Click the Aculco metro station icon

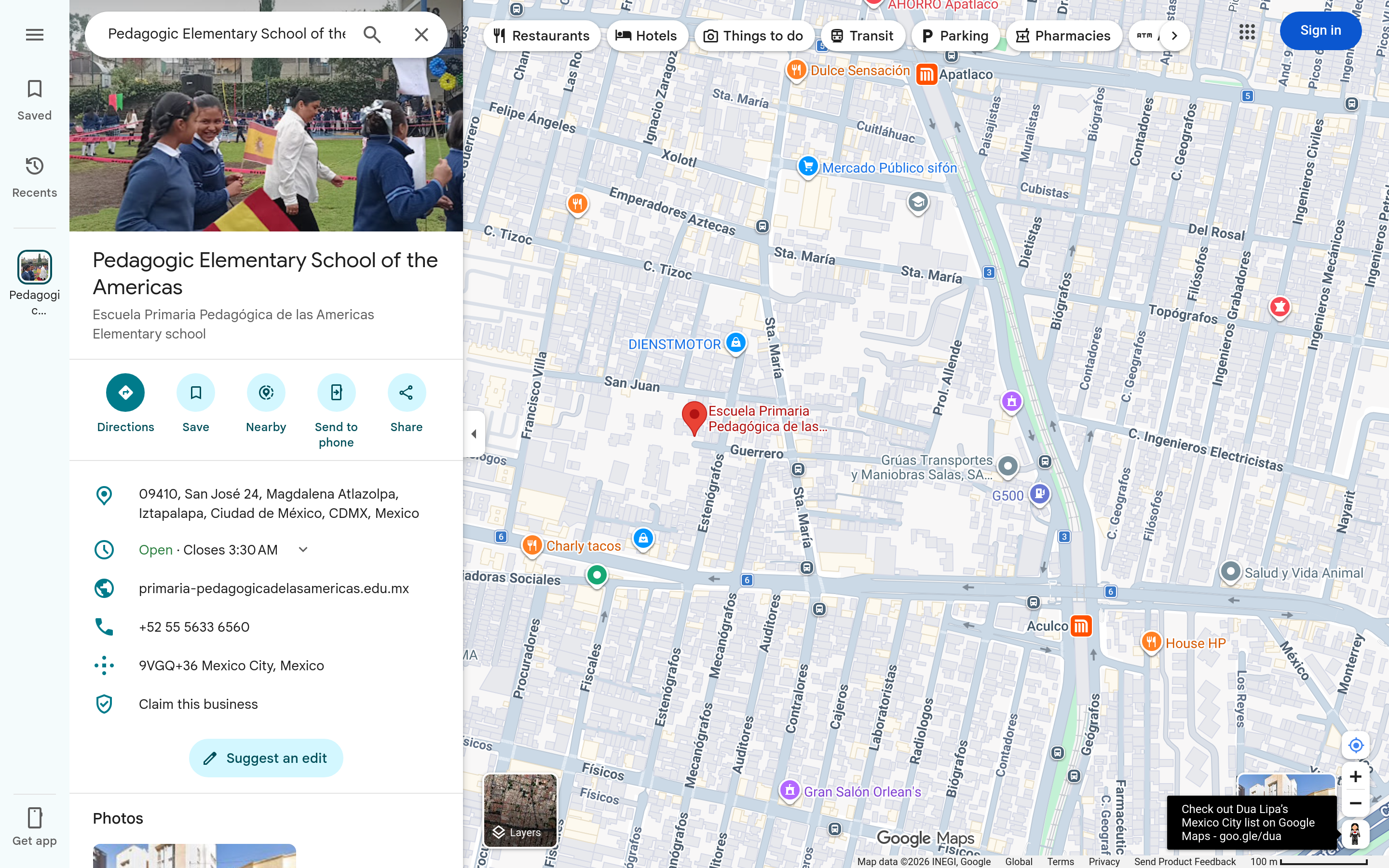click(x=1081, y=626)
